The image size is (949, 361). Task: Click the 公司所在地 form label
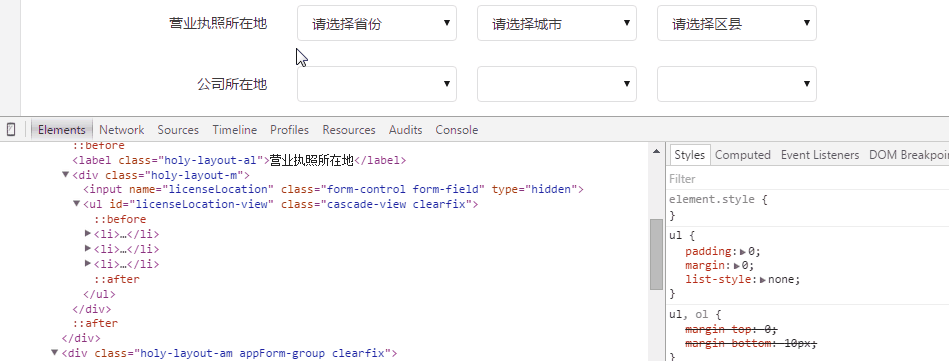pos(232,84)
